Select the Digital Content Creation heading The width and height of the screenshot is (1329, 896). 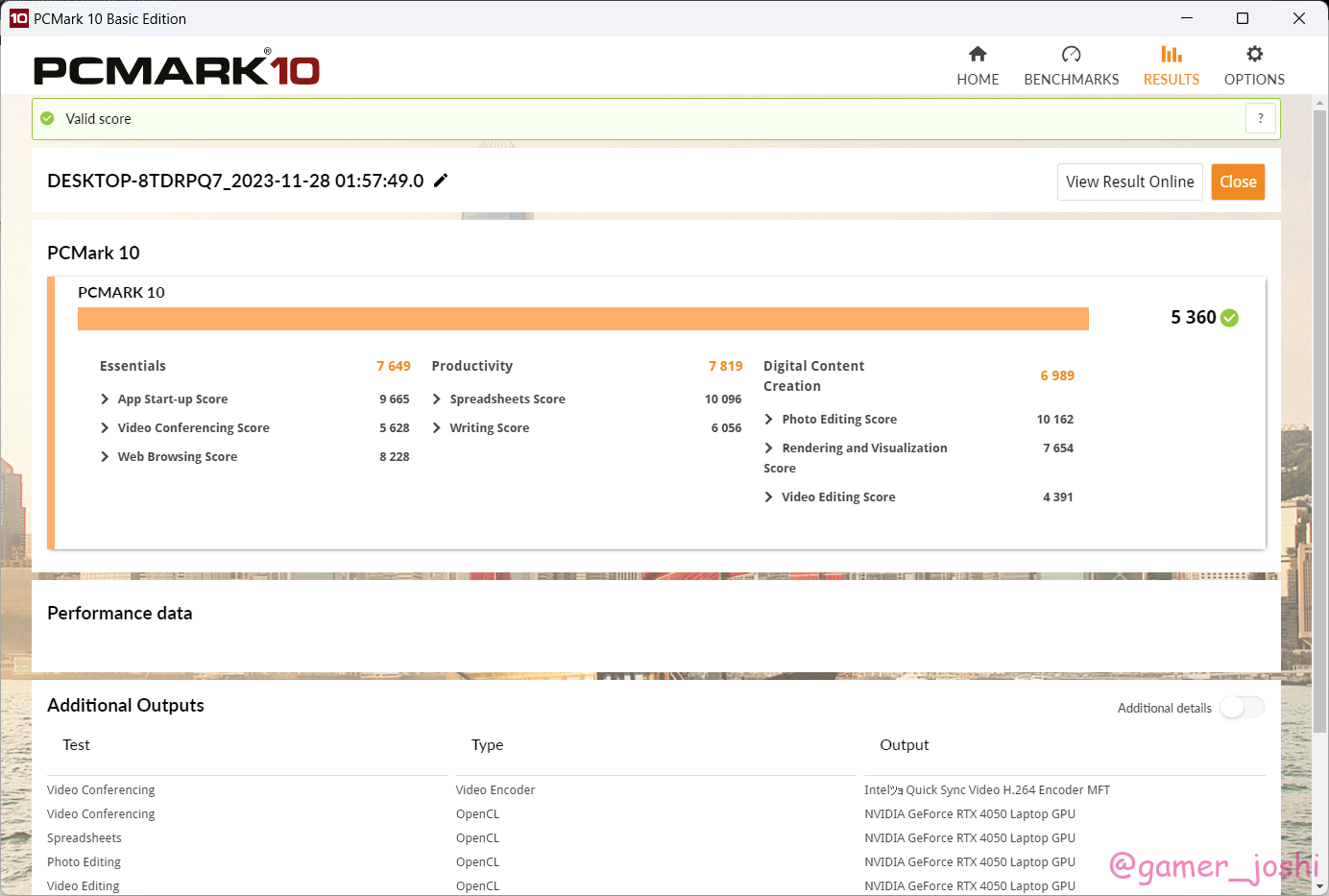(x=813, y=375)
